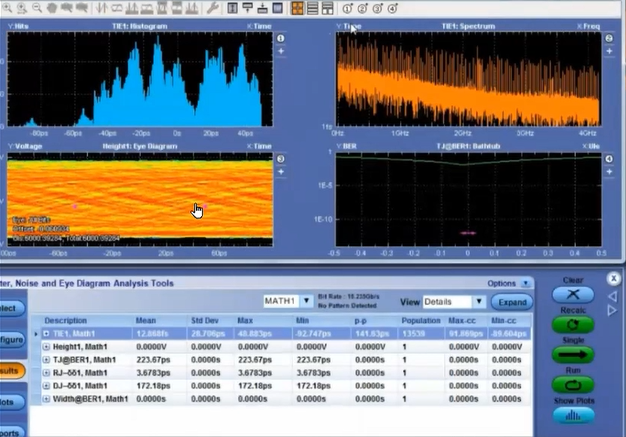
Task: Toggle X:Time checkbox on Histogram plot
Action: (x=250, y=26)
